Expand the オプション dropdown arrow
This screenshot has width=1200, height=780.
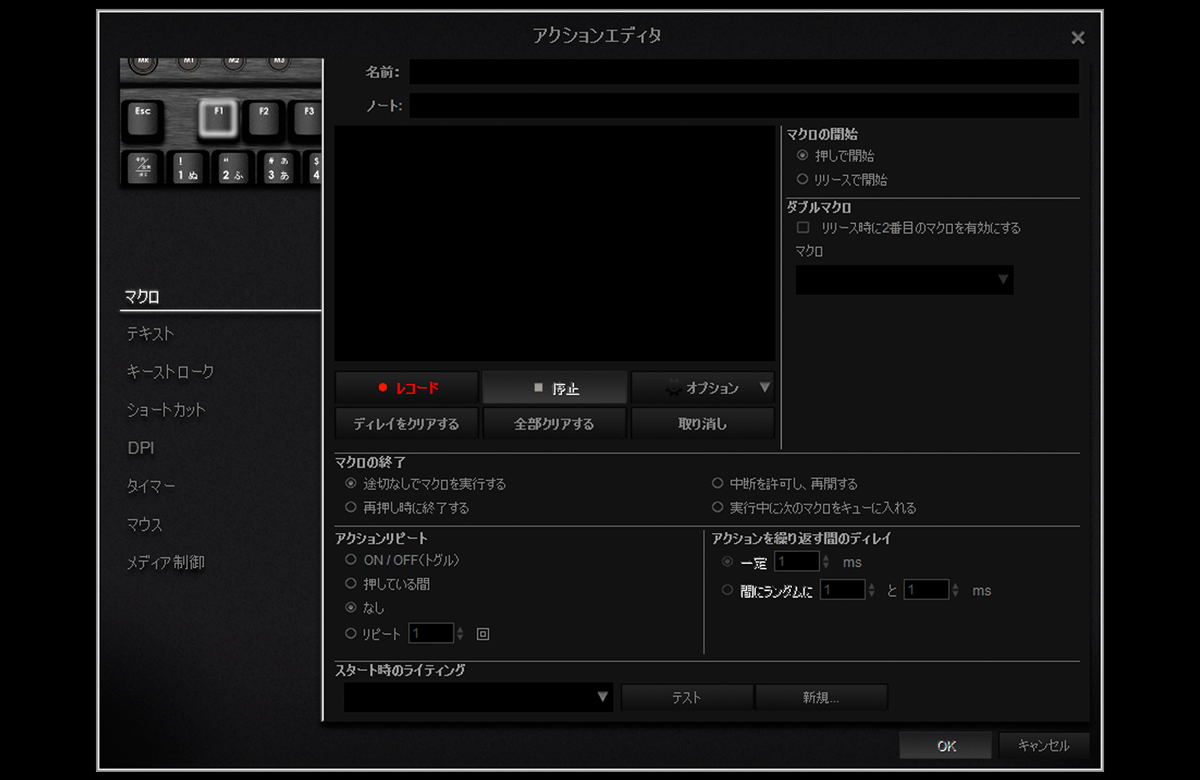tap(765, 388)
